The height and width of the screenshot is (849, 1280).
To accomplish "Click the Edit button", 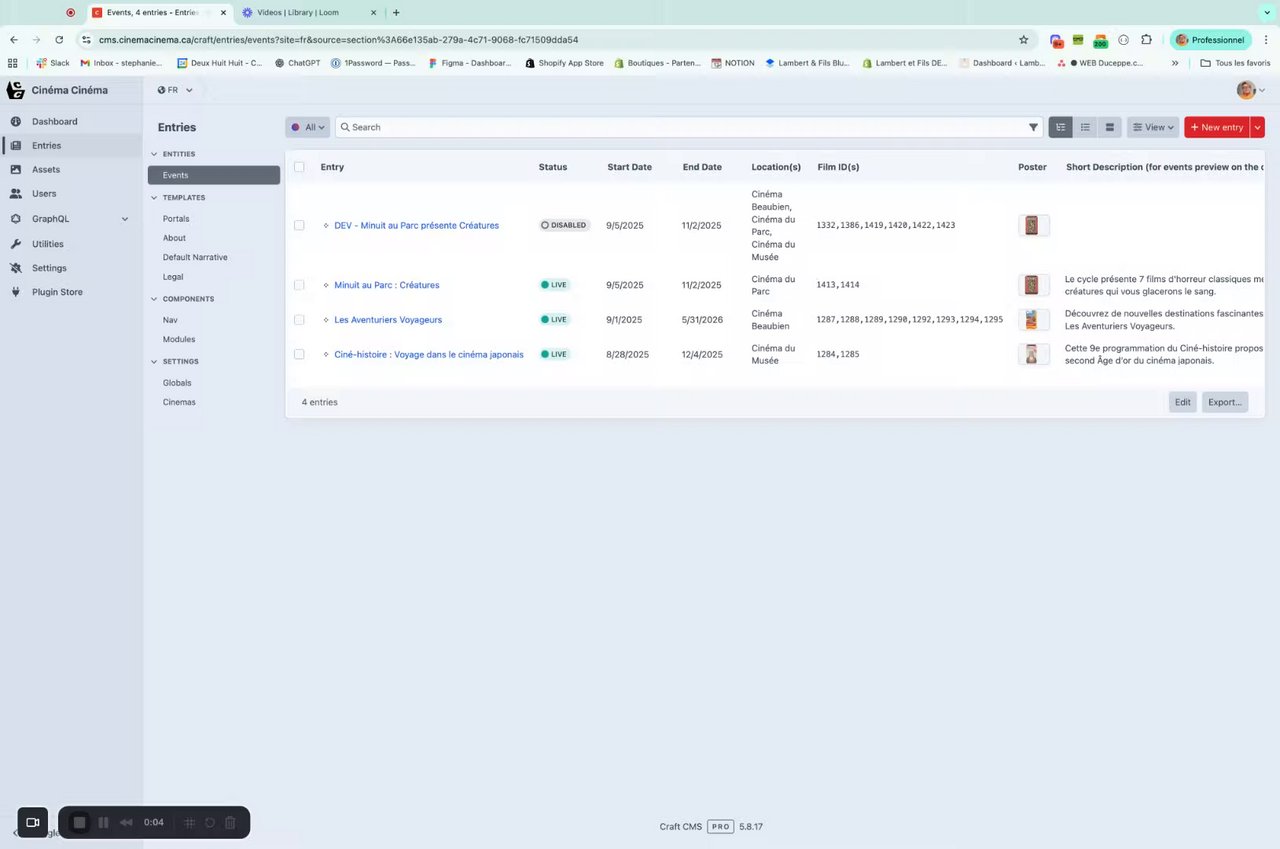I will point(1183,402).
